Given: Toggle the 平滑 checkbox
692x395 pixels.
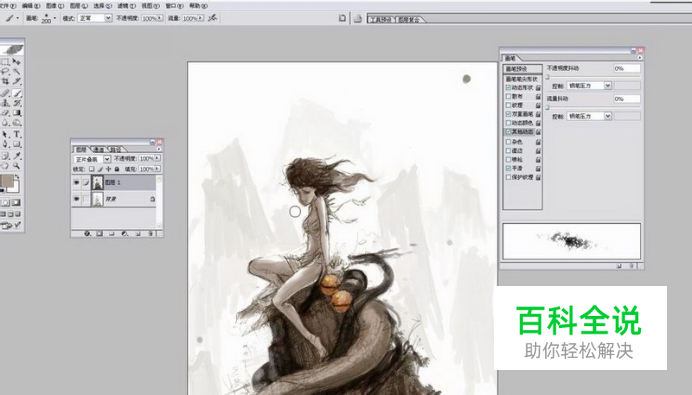Looking at the screenshot, I should pyautogui.click(x=508, y=168).
